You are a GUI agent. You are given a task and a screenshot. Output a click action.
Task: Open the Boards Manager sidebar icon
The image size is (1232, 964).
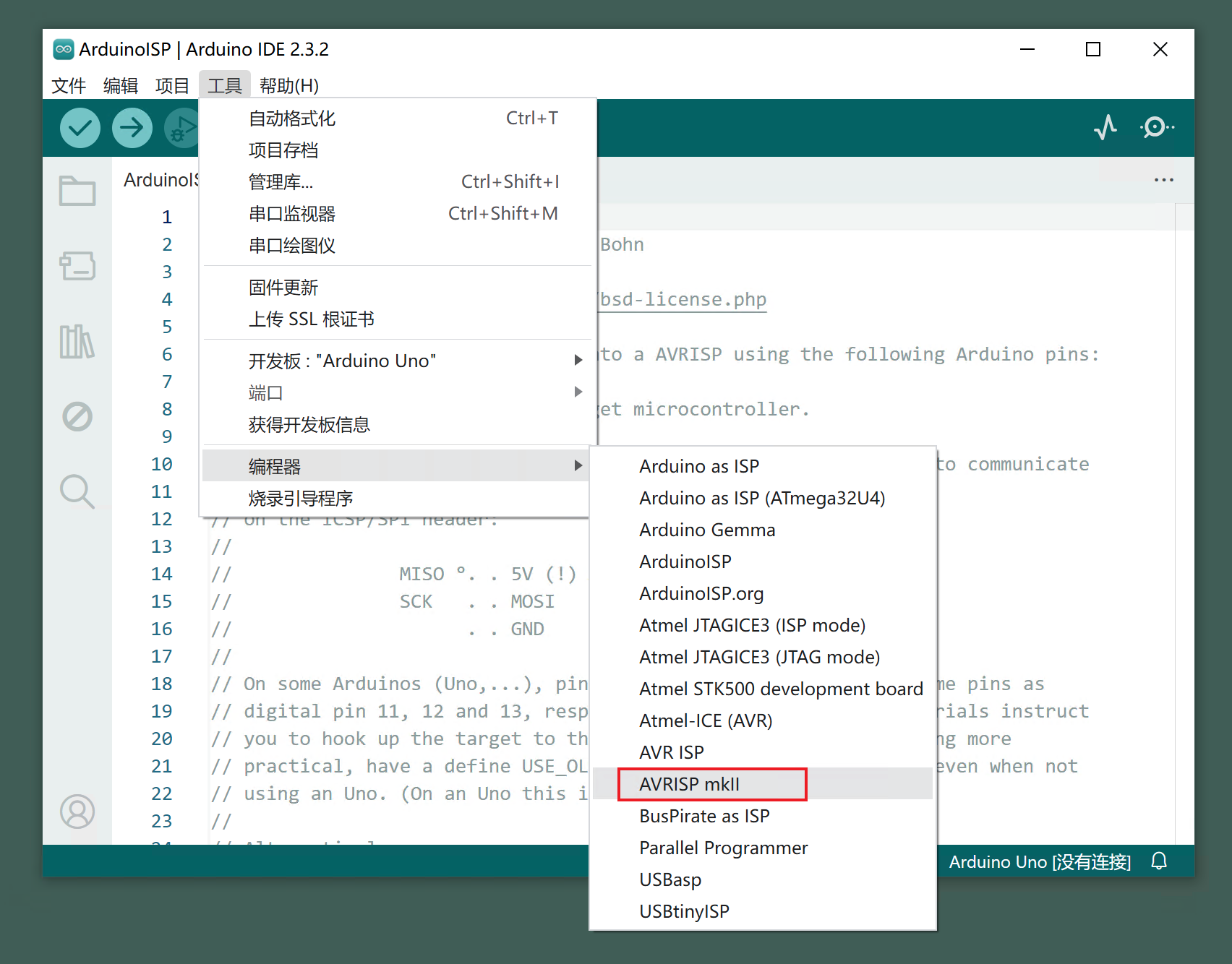click(x=77, y=266)
